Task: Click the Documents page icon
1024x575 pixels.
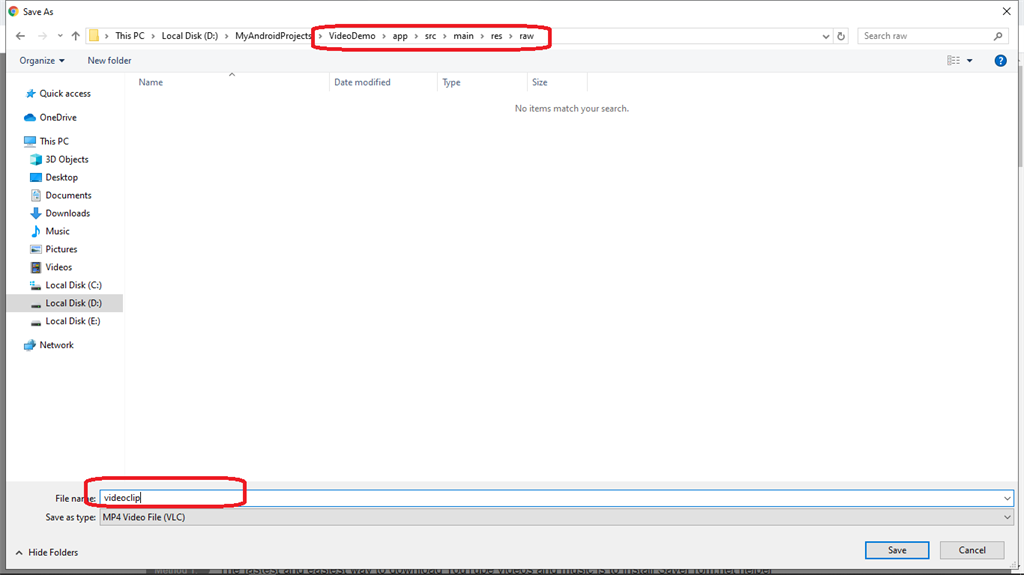Action: (x=36, y=195)
